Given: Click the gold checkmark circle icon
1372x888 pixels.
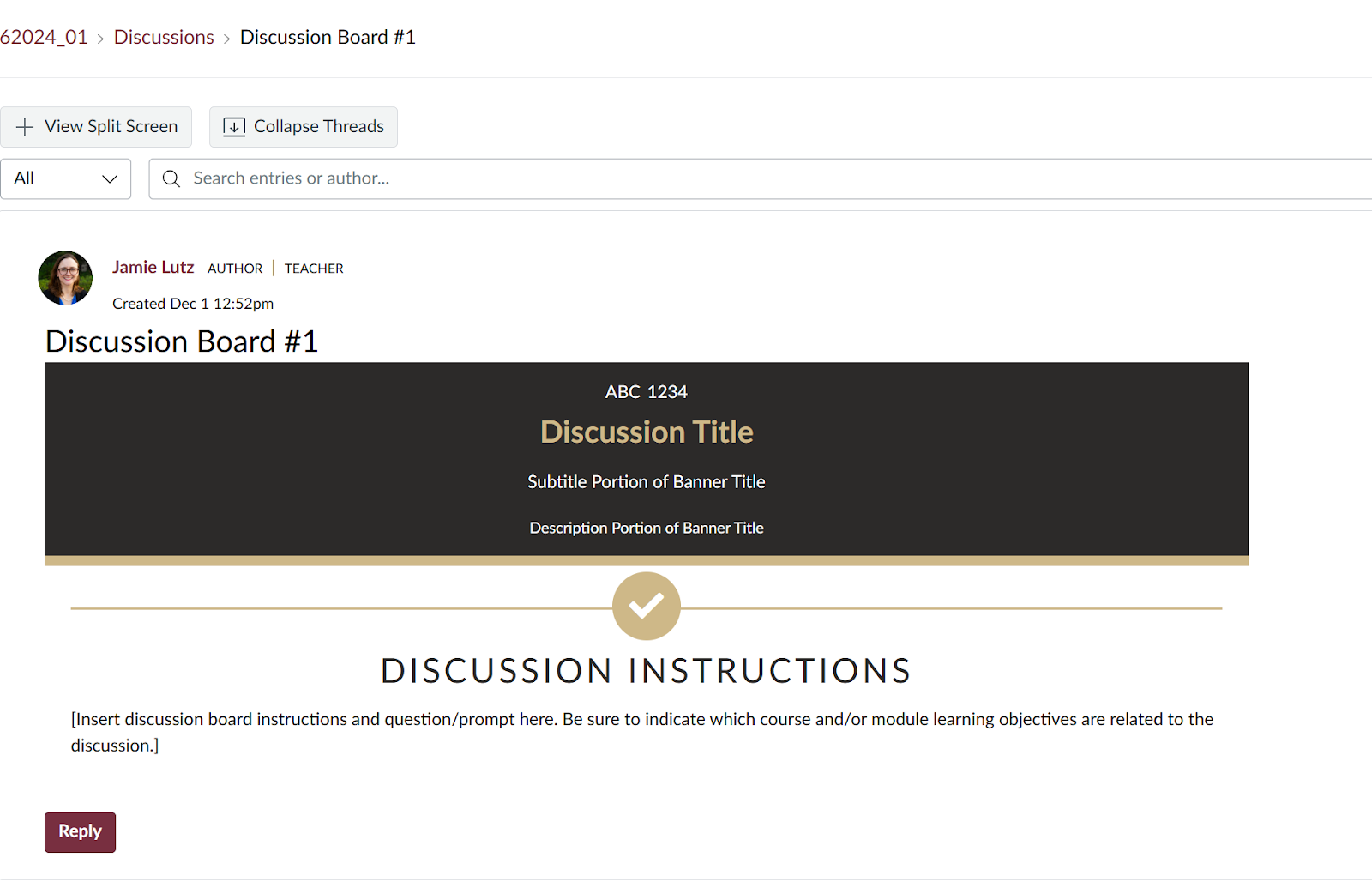Looking at the screenshot, I should coord(647,606).
